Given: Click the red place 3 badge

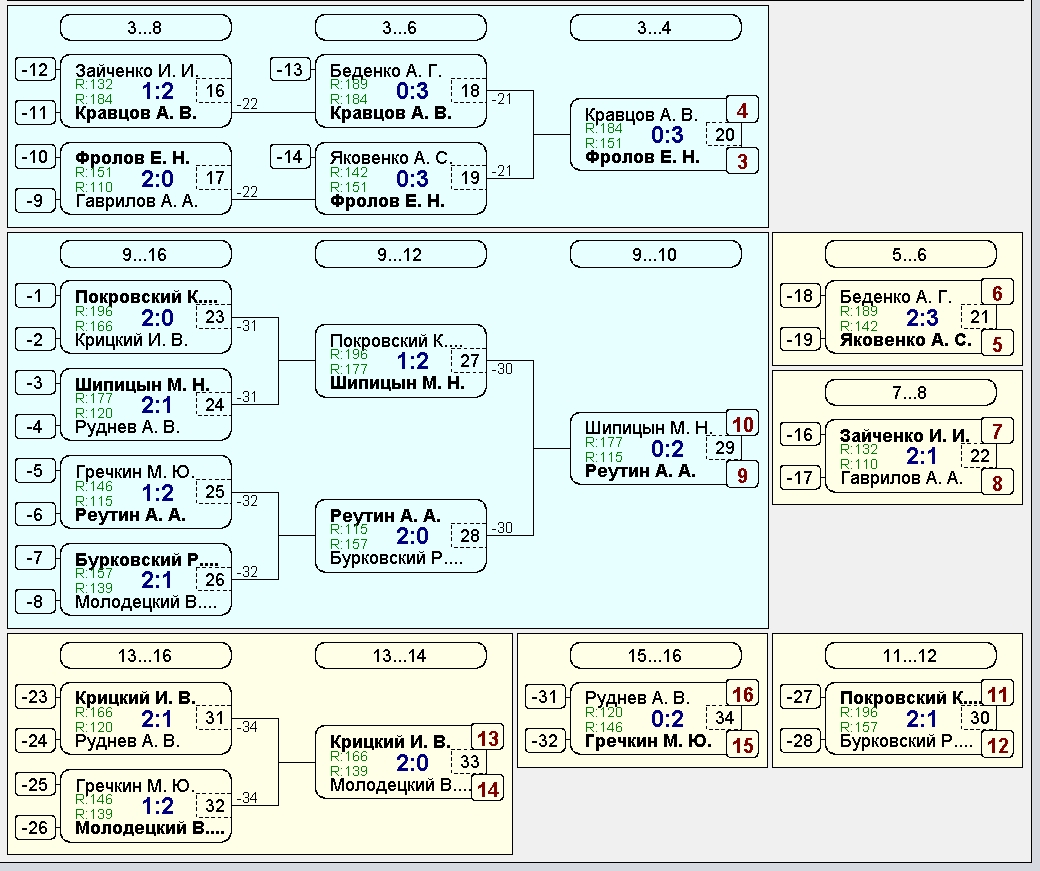Looking at the screenshot, I should tap(742, 161).
